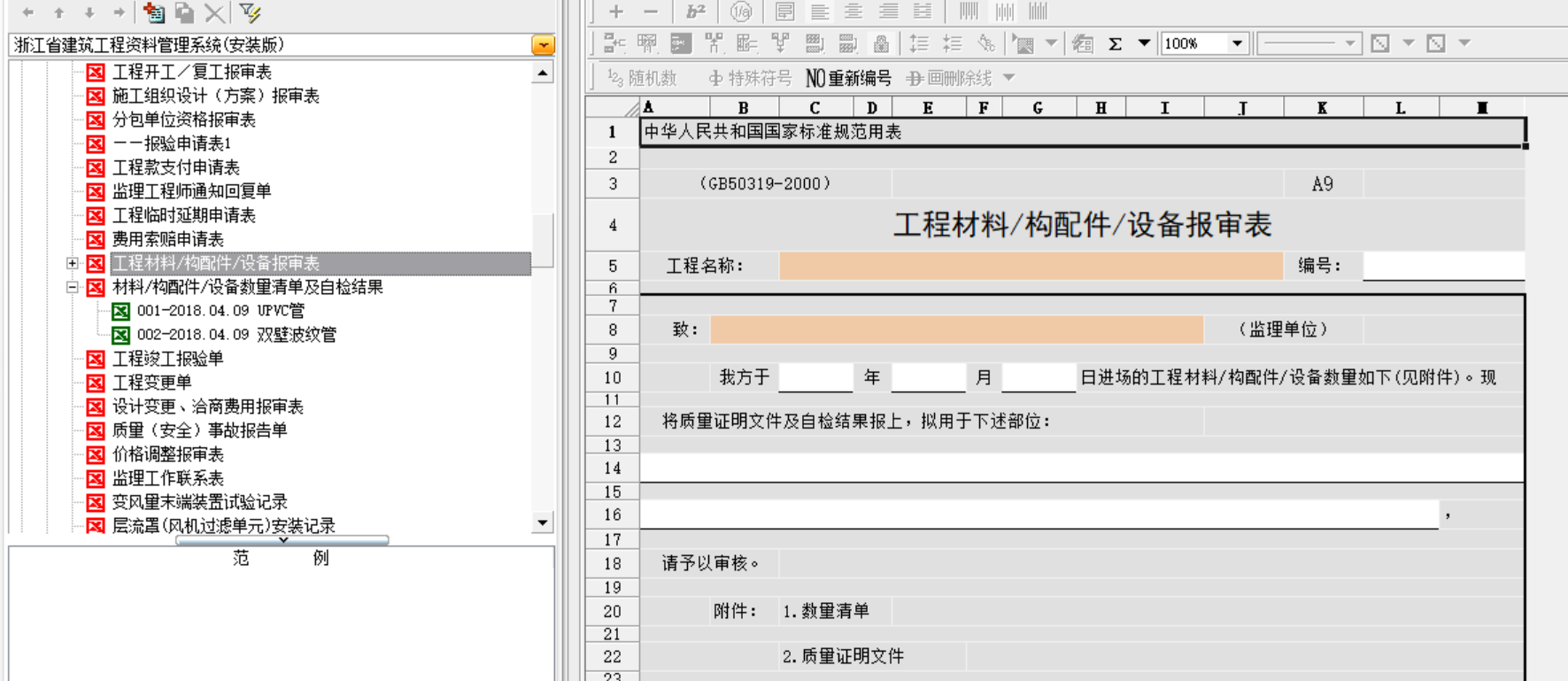Click the filter icon with lightning bolt
The image size is (1568, 681).
[x=250, y=12]
